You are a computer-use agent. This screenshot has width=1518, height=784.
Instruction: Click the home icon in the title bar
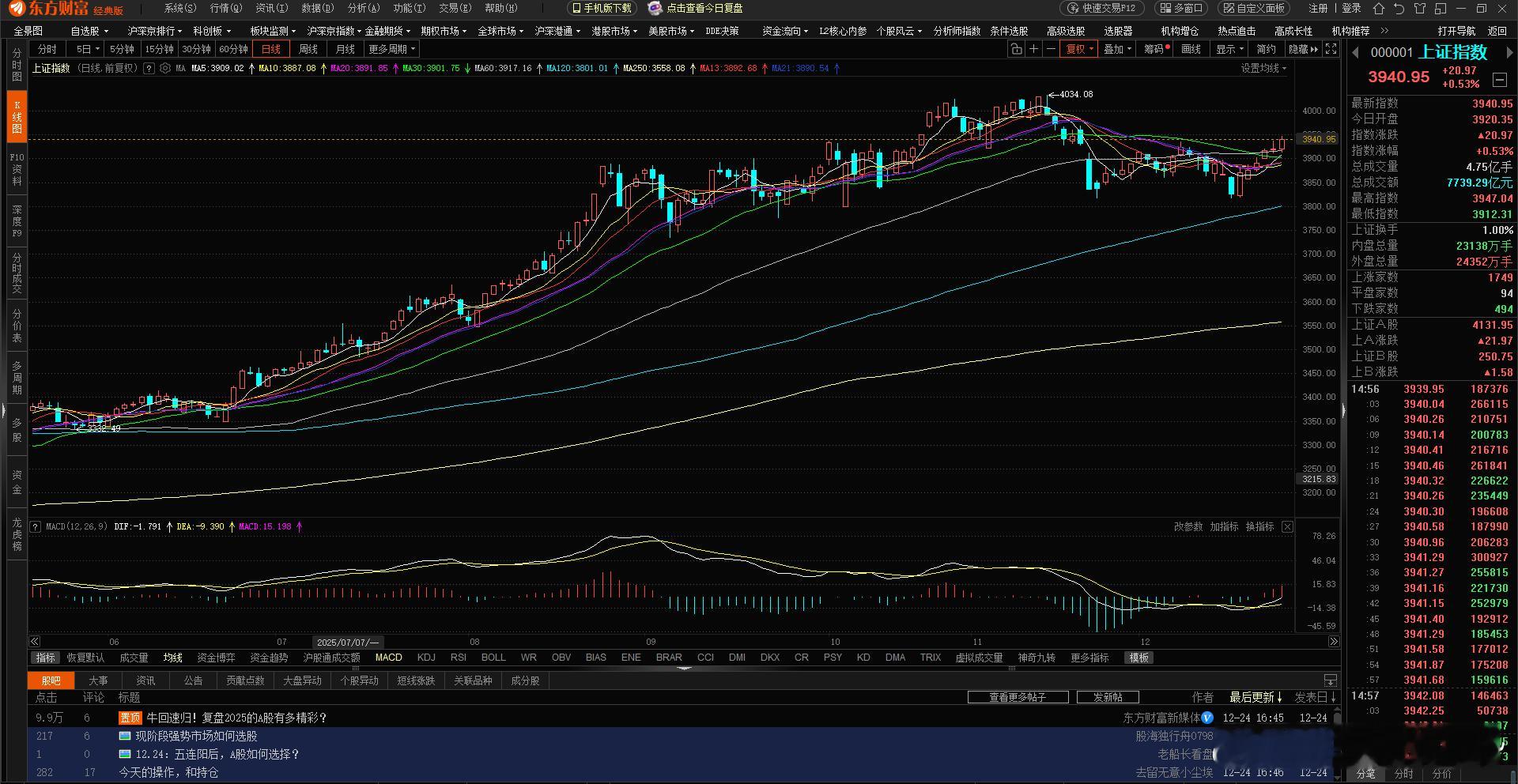click(x=1379, y=9)
